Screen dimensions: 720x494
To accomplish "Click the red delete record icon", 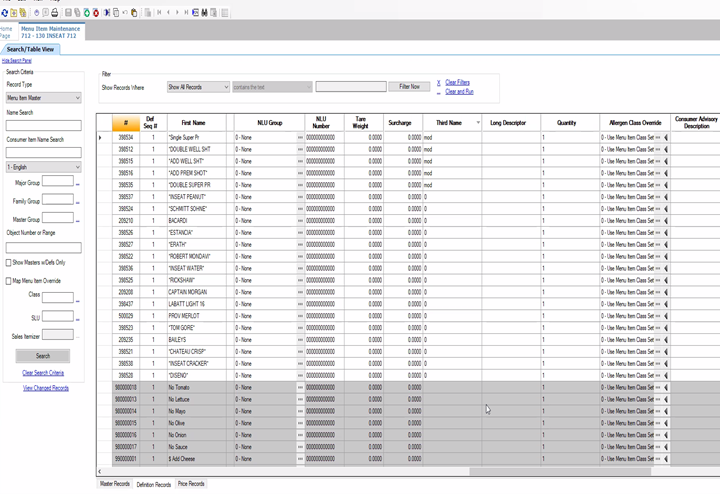I will click(96, 13).
